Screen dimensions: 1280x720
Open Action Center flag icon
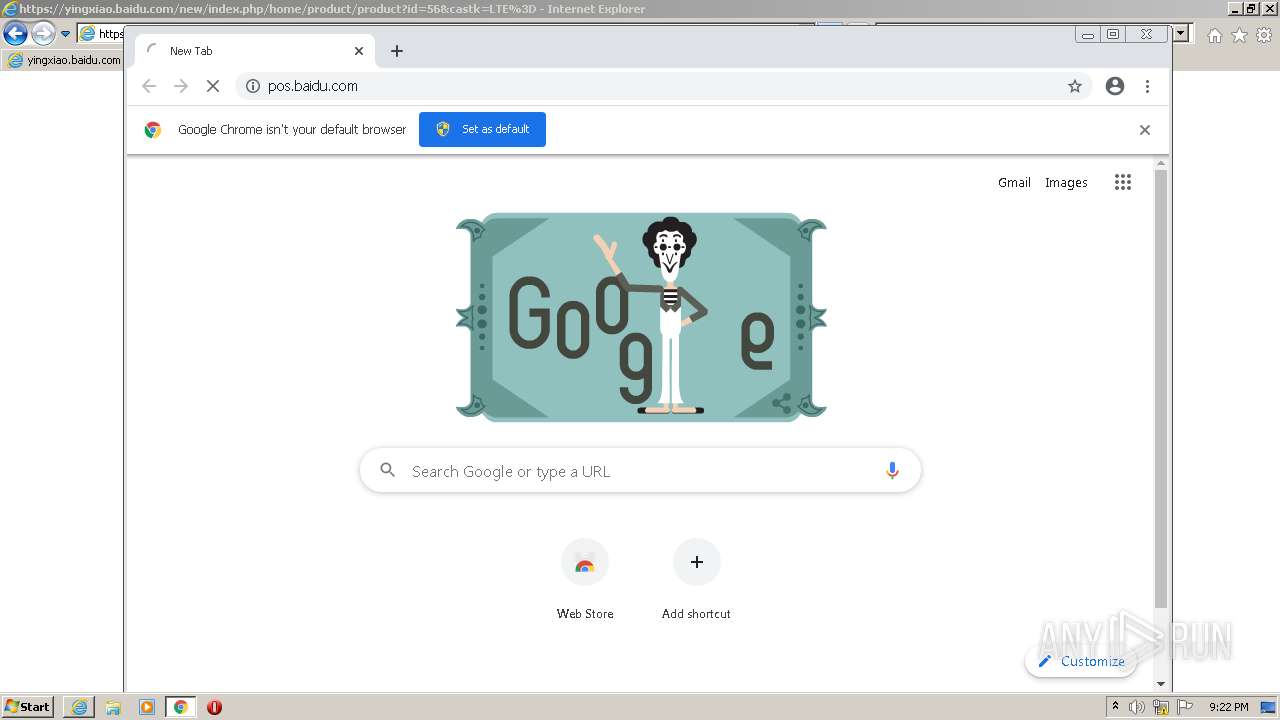[x=1184, y=707]
